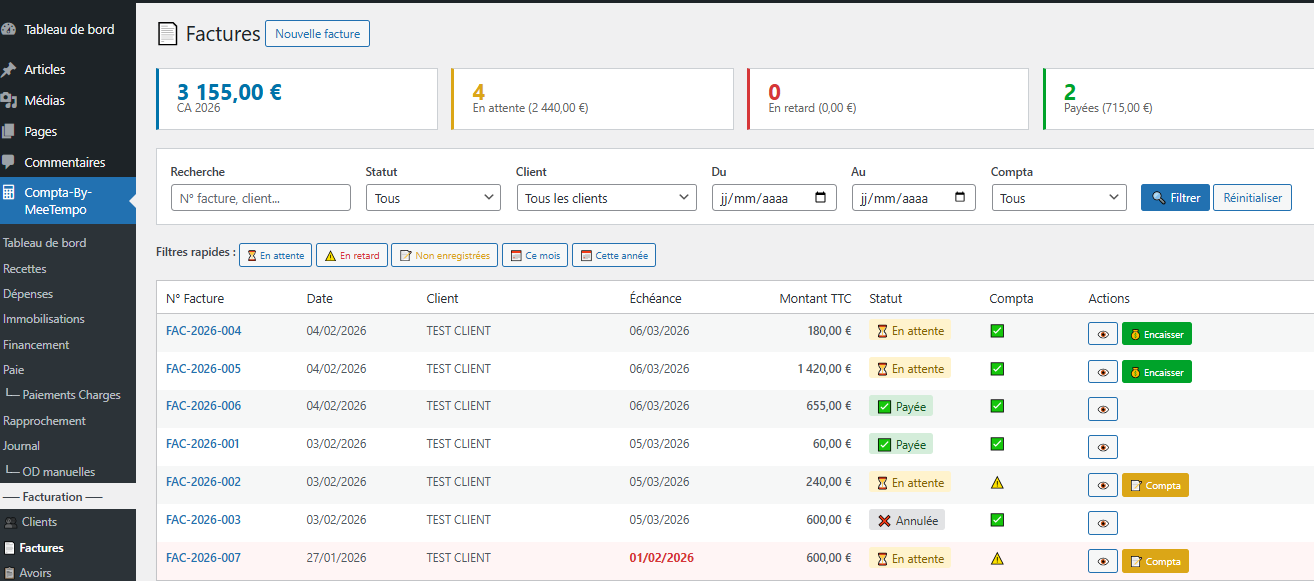Click Encaisser for invoice FAC-2026-005

[1156, 371]
